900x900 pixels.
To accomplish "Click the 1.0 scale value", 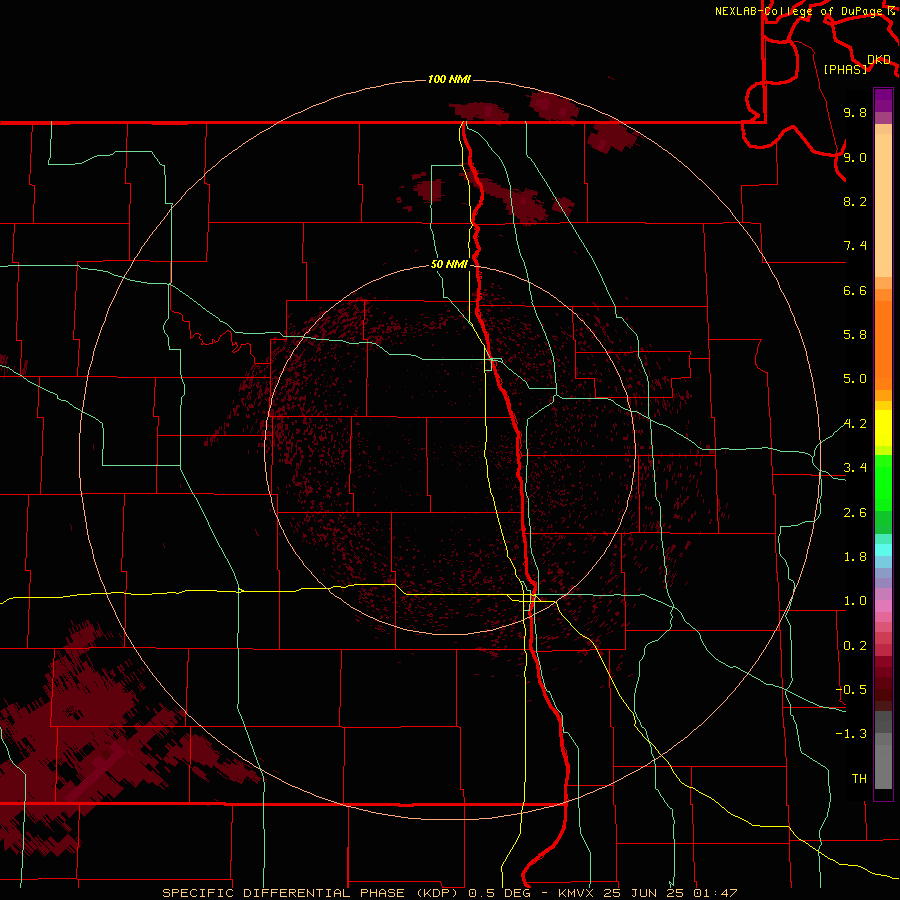I will coord(855,601).
